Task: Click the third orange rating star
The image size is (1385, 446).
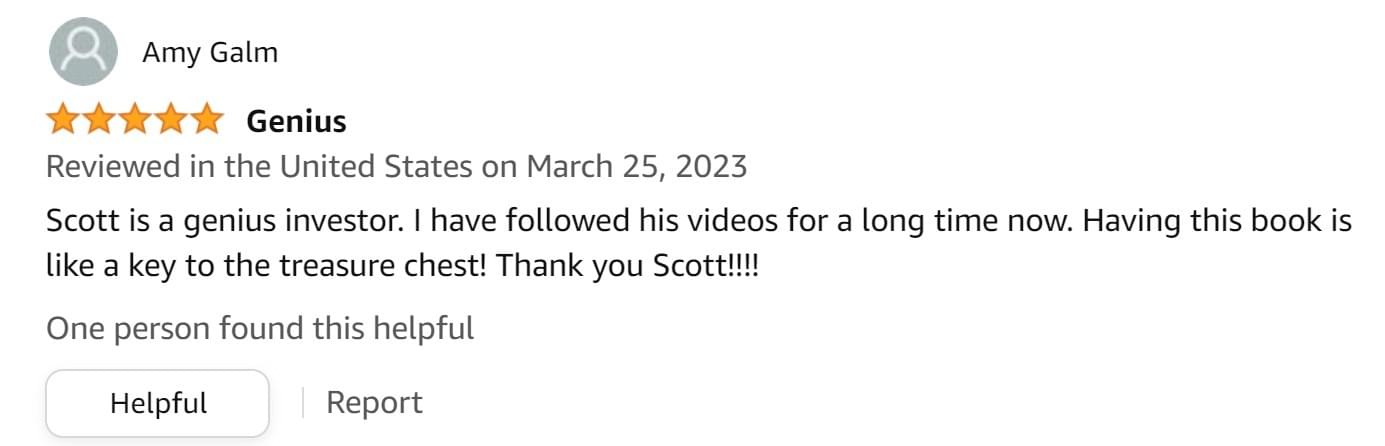Action: point(134,121)
